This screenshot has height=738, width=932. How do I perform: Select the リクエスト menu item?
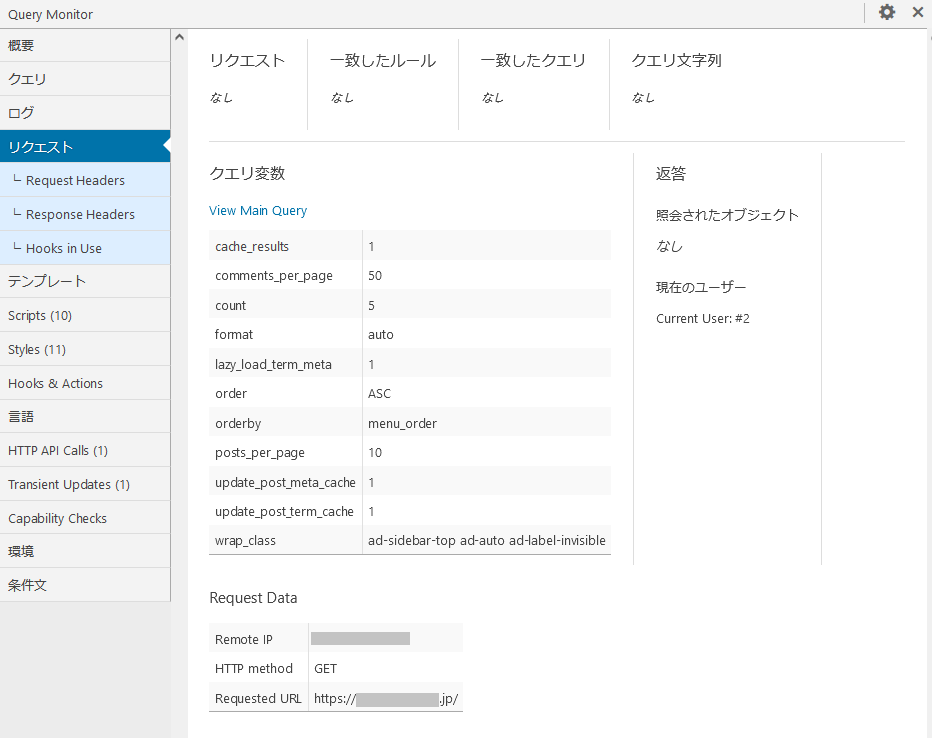point(84,147)
